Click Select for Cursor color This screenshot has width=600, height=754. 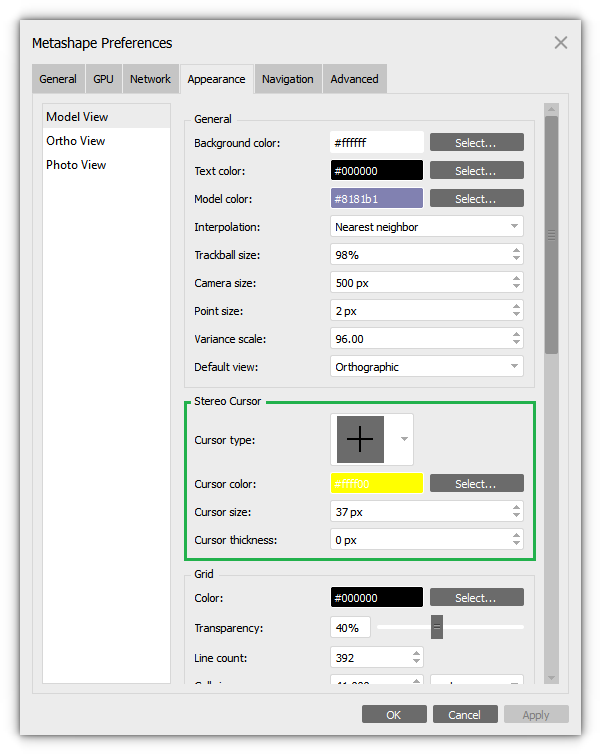click(476, 483)
